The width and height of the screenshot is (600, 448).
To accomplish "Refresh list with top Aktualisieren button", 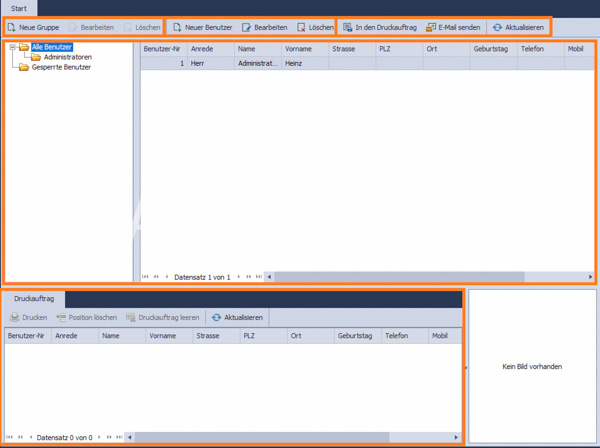I will (518, 28).
